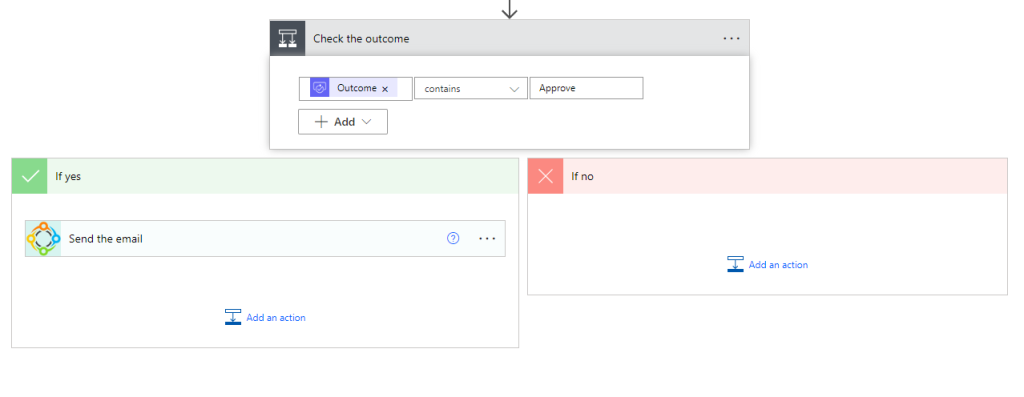Add an action in the If yes branch
The height and width of the screenshot is (397, 1024).
pyautogui.click(x=265, y=317)
